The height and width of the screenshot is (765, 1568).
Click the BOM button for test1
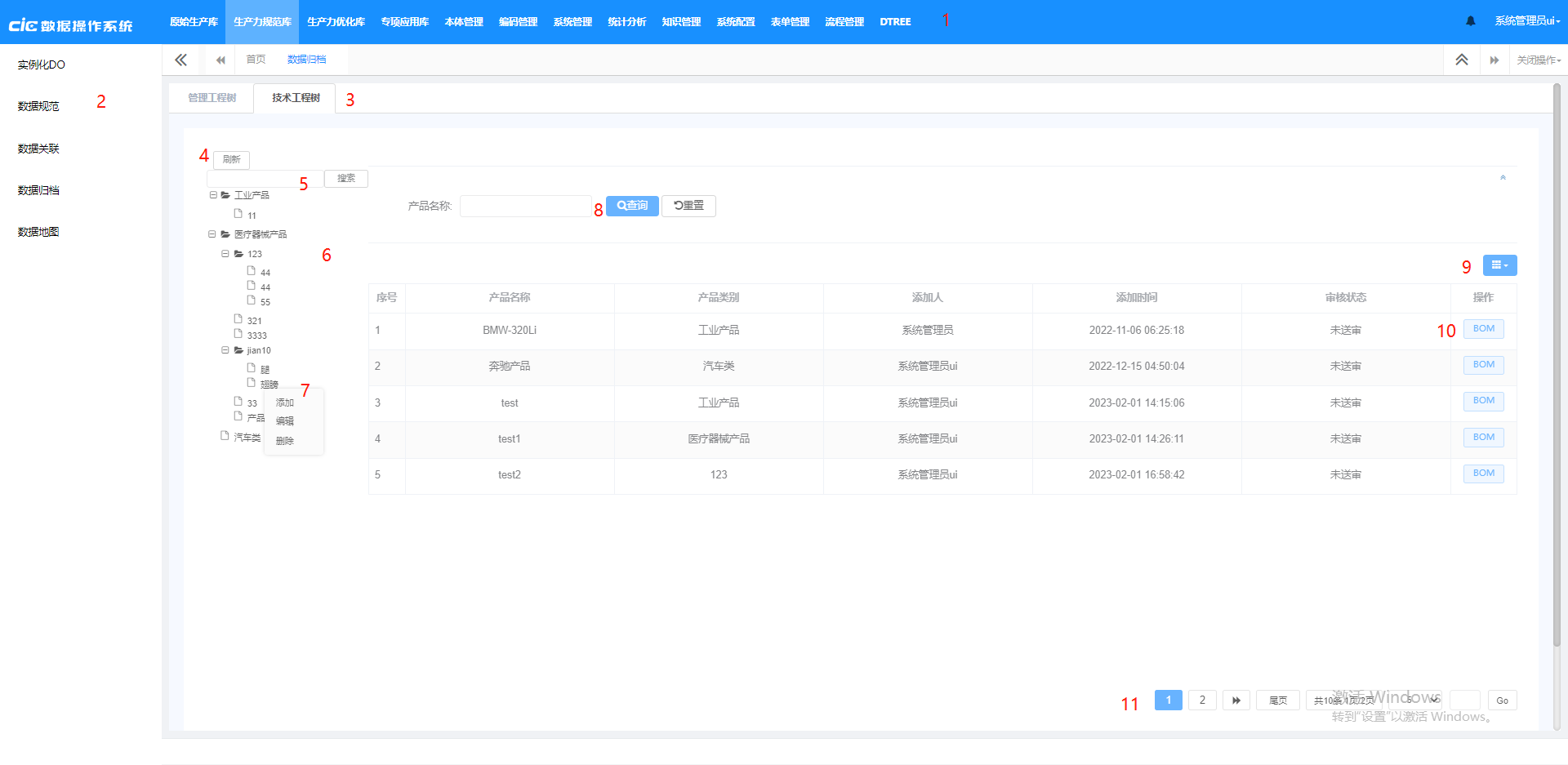(x=1483, y=437)
